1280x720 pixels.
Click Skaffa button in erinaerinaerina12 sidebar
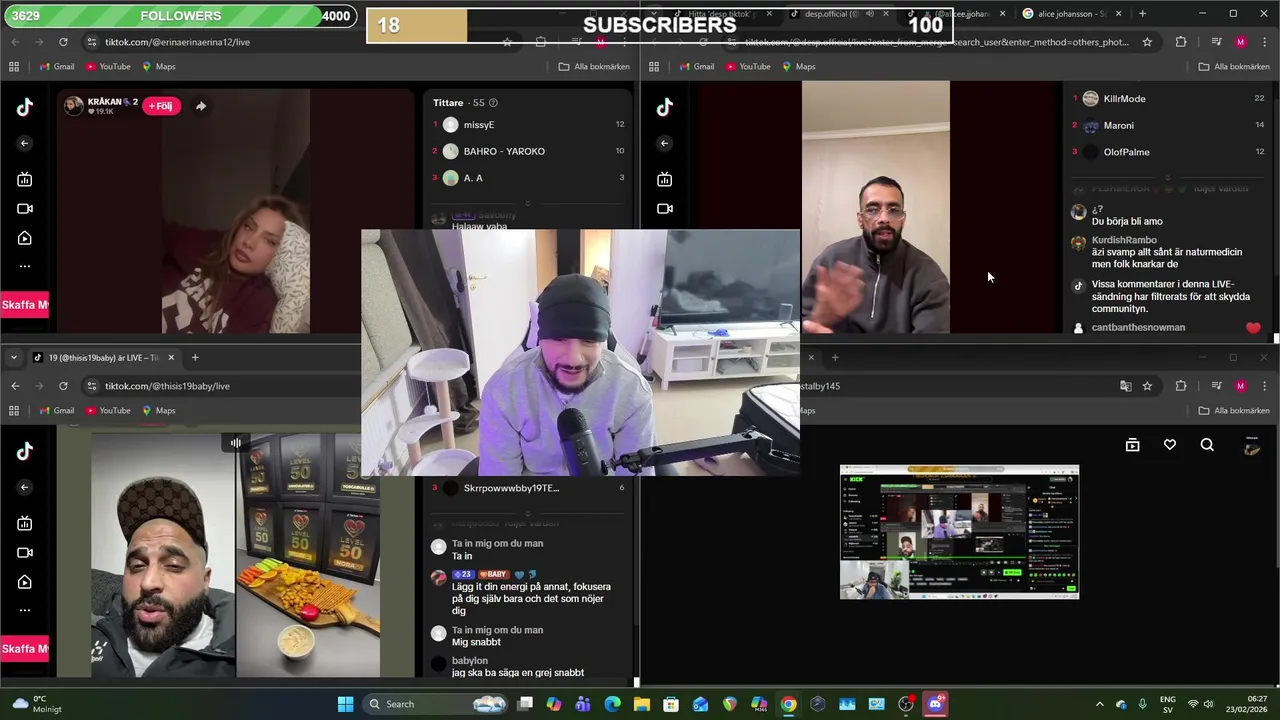[24, 305]
